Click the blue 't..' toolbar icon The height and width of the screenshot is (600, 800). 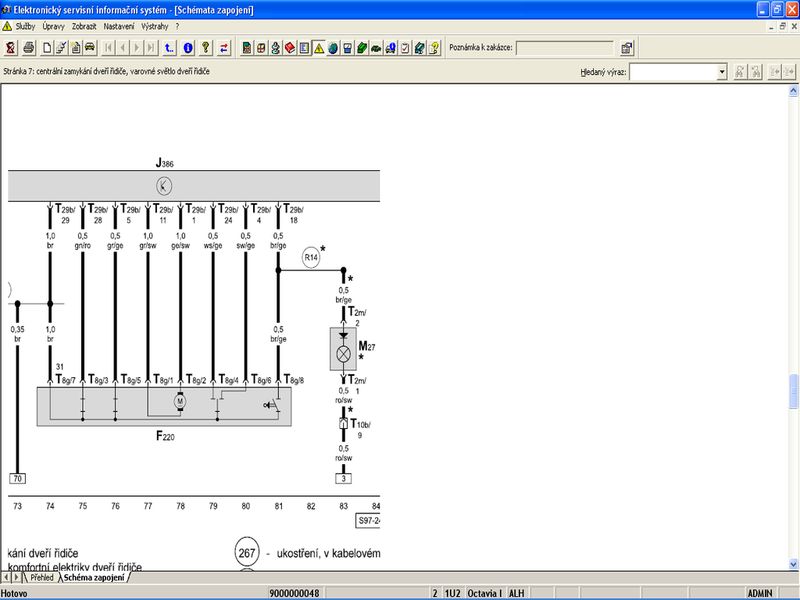pyautogui.click(x=169, y=47)
